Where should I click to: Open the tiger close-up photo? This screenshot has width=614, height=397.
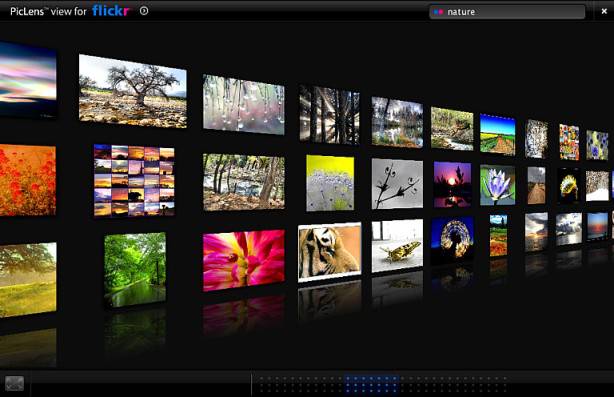pyautogui.click(x=330, y=251)
